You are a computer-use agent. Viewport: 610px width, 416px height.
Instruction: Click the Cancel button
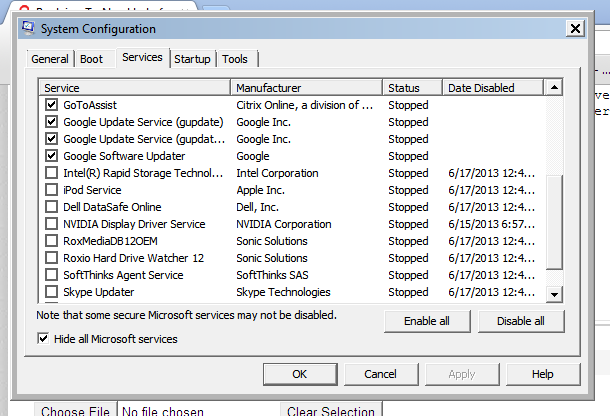pyautogui.click(x=381, y=374)
